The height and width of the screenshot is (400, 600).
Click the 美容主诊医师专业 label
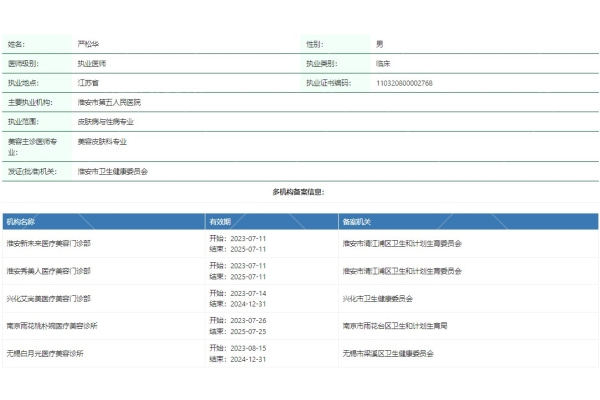tap(33, 147)
